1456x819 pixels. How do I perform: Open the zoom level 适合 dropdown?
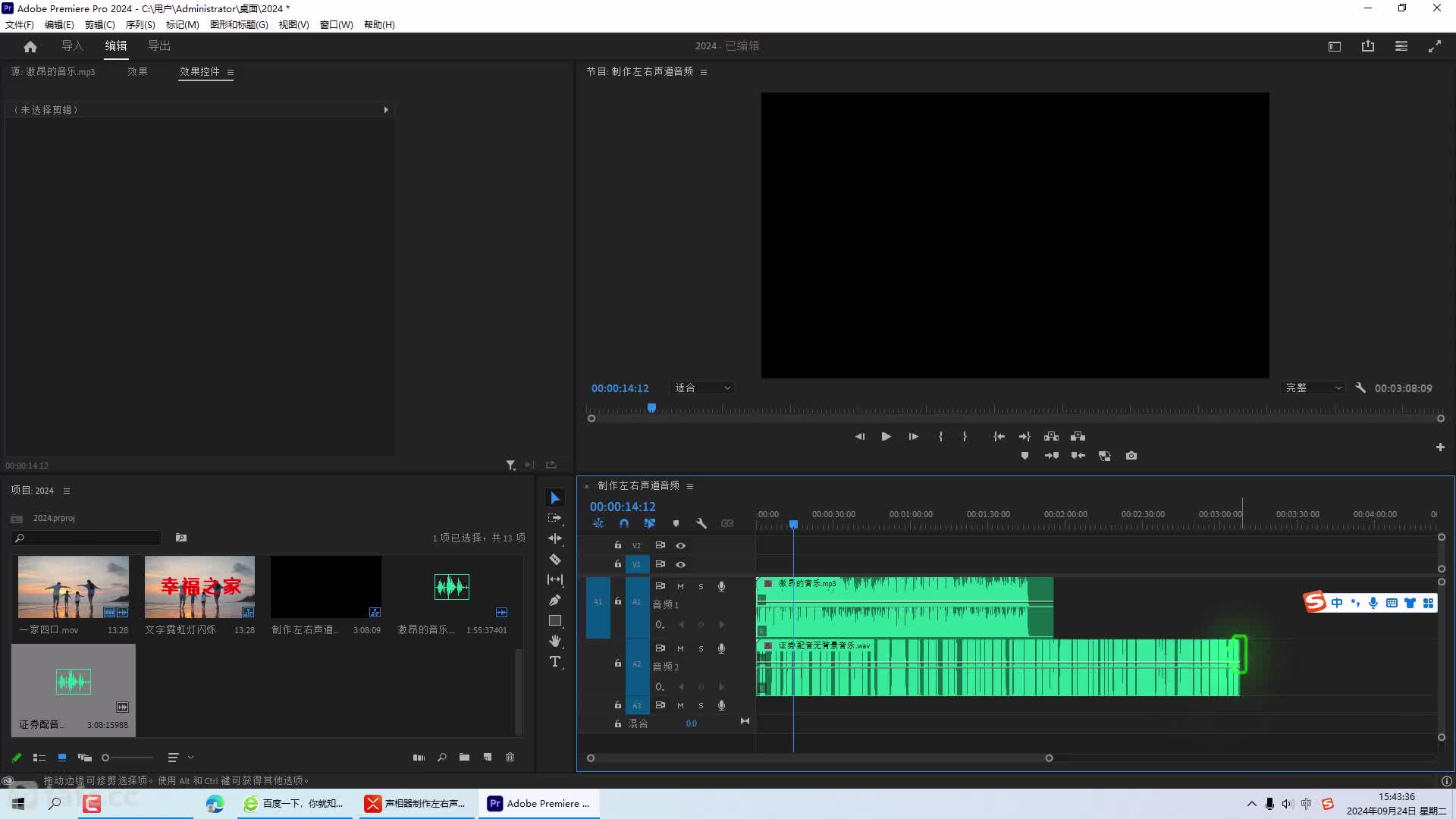pos(702,388)
